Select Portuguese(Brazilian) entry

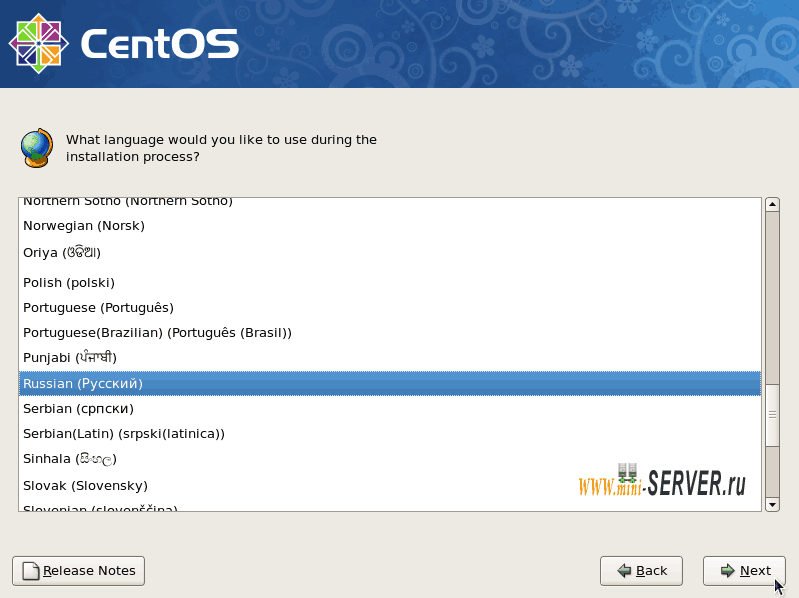(x=390, y=333)
